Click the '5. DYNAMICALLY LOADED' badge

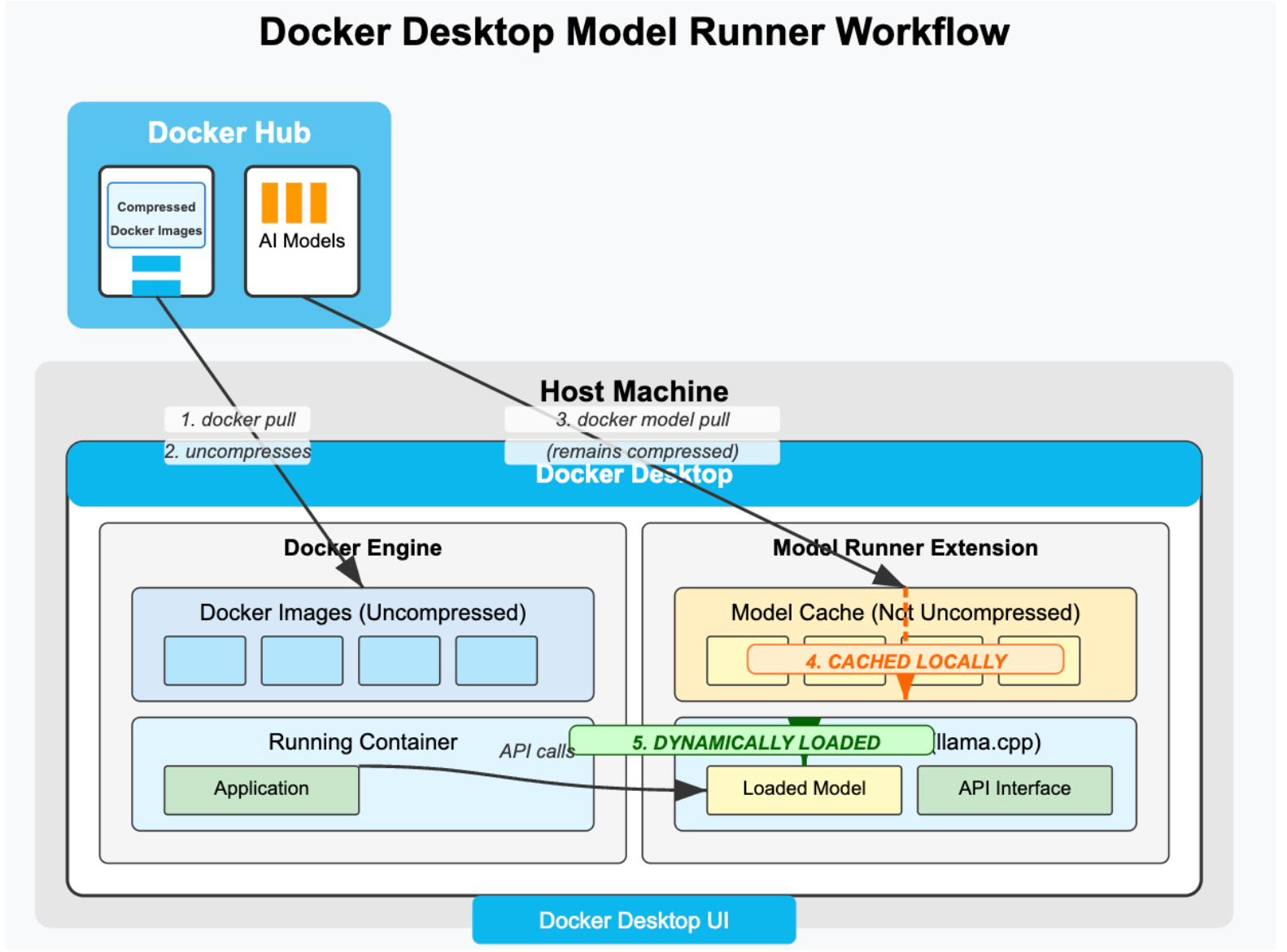point(752,741)
